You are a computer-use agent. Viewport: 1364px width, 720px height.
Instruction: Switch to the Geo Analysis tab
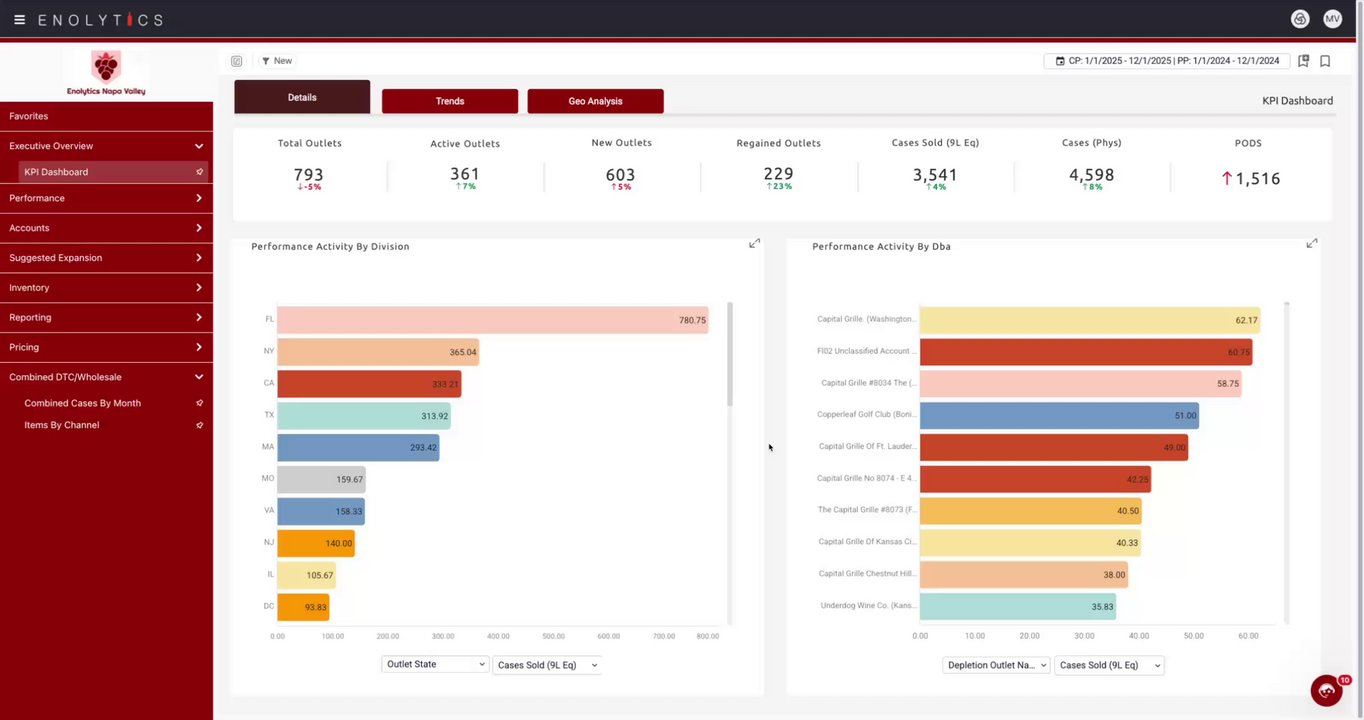pyautogui.click(x=596, y=101)
